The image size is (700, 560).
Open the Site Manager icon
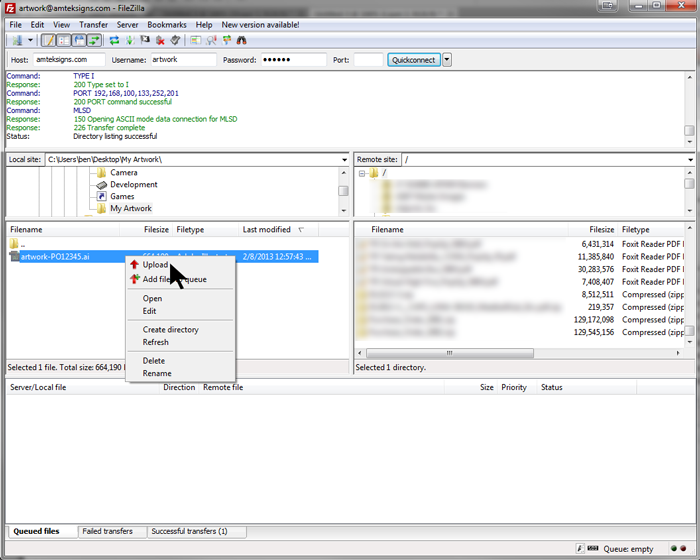pyautogui.click(x=17, y=41)
